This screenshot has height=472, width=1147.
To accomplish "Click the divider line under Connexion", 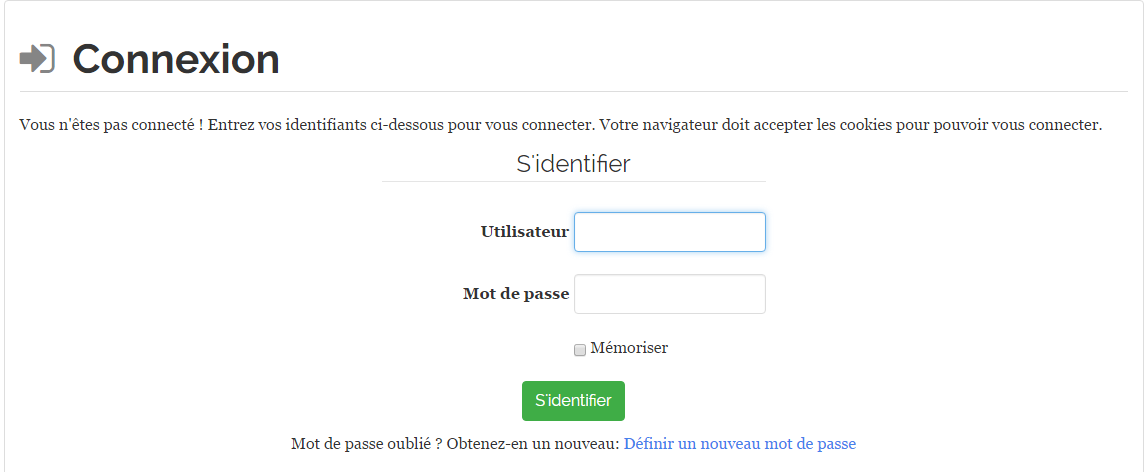I will click(573, 92).
